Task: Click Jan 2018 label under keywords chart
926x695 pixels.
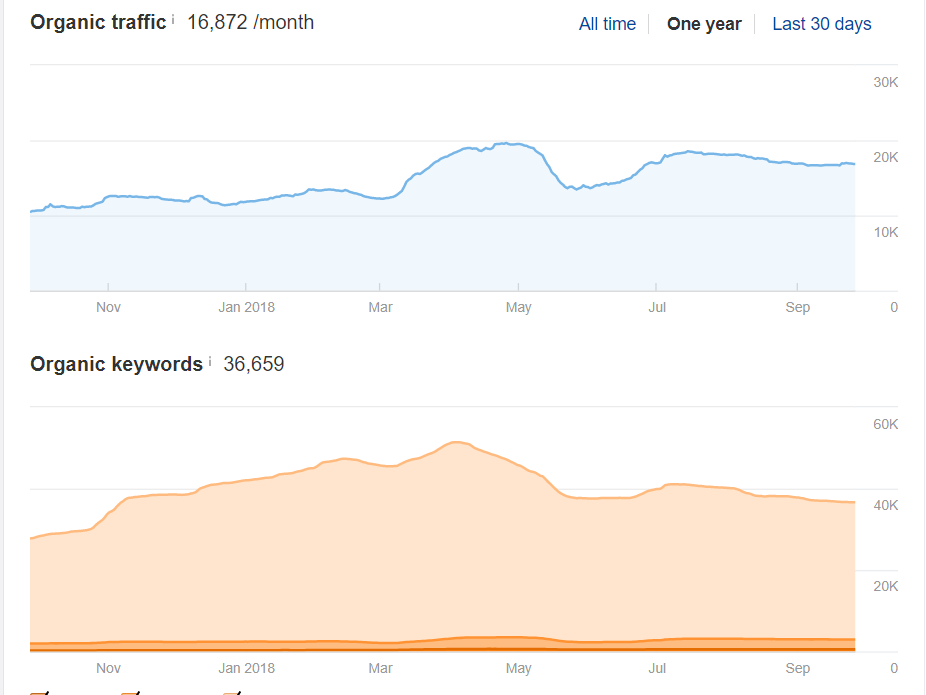Action: 246,668
